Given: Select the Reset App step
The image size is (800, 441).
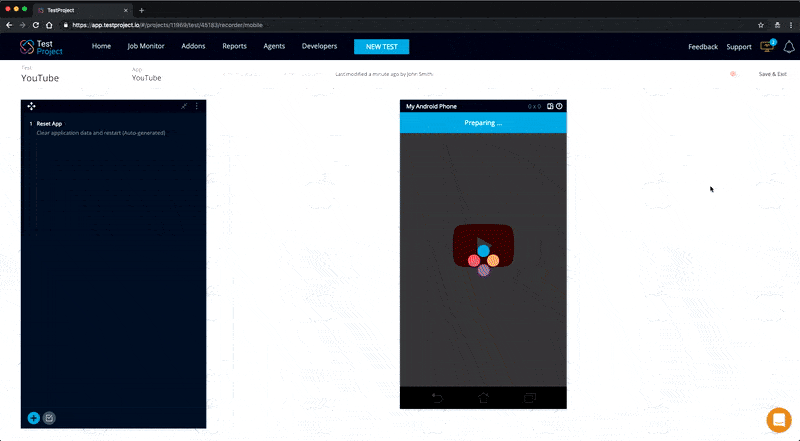Looking at the screenshot, I should (50, 124).
